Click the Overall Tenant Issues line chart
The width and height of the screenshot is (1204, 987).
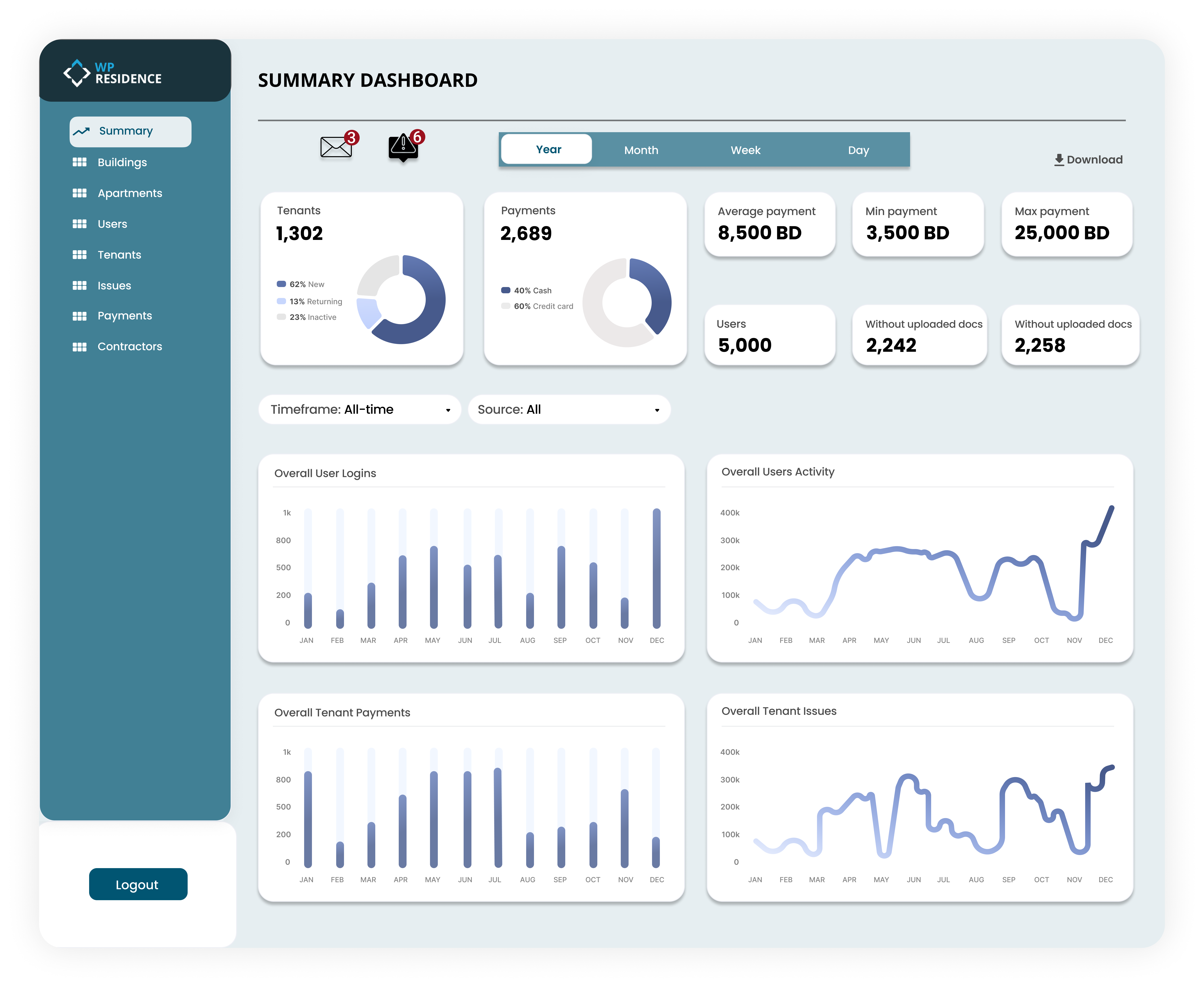[x=933, y=811]
